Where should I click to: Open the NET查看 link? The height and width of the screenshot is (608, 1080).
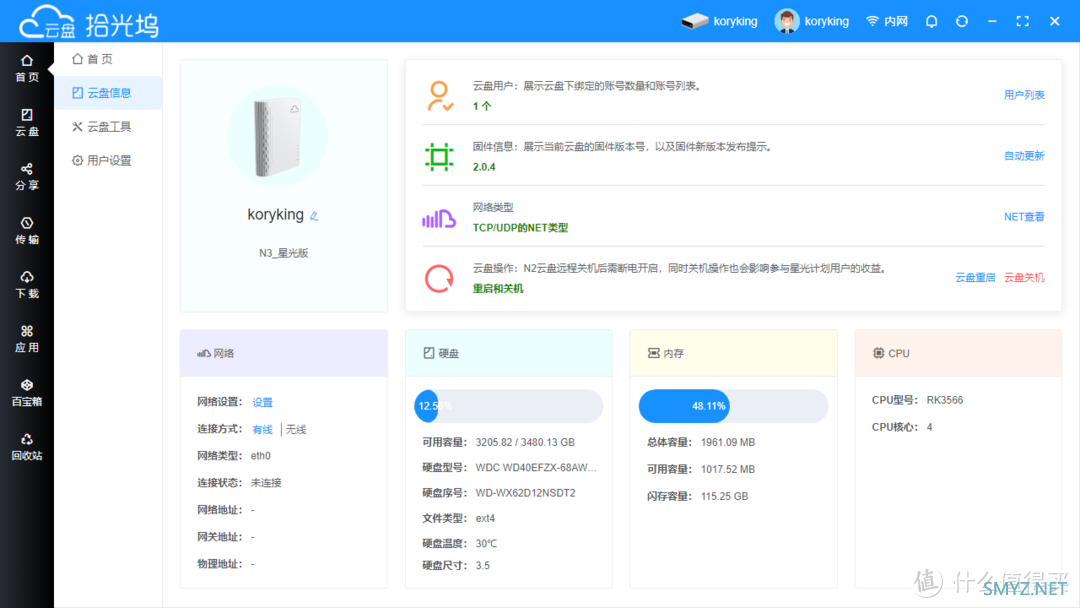click(x=1024, y=217)
